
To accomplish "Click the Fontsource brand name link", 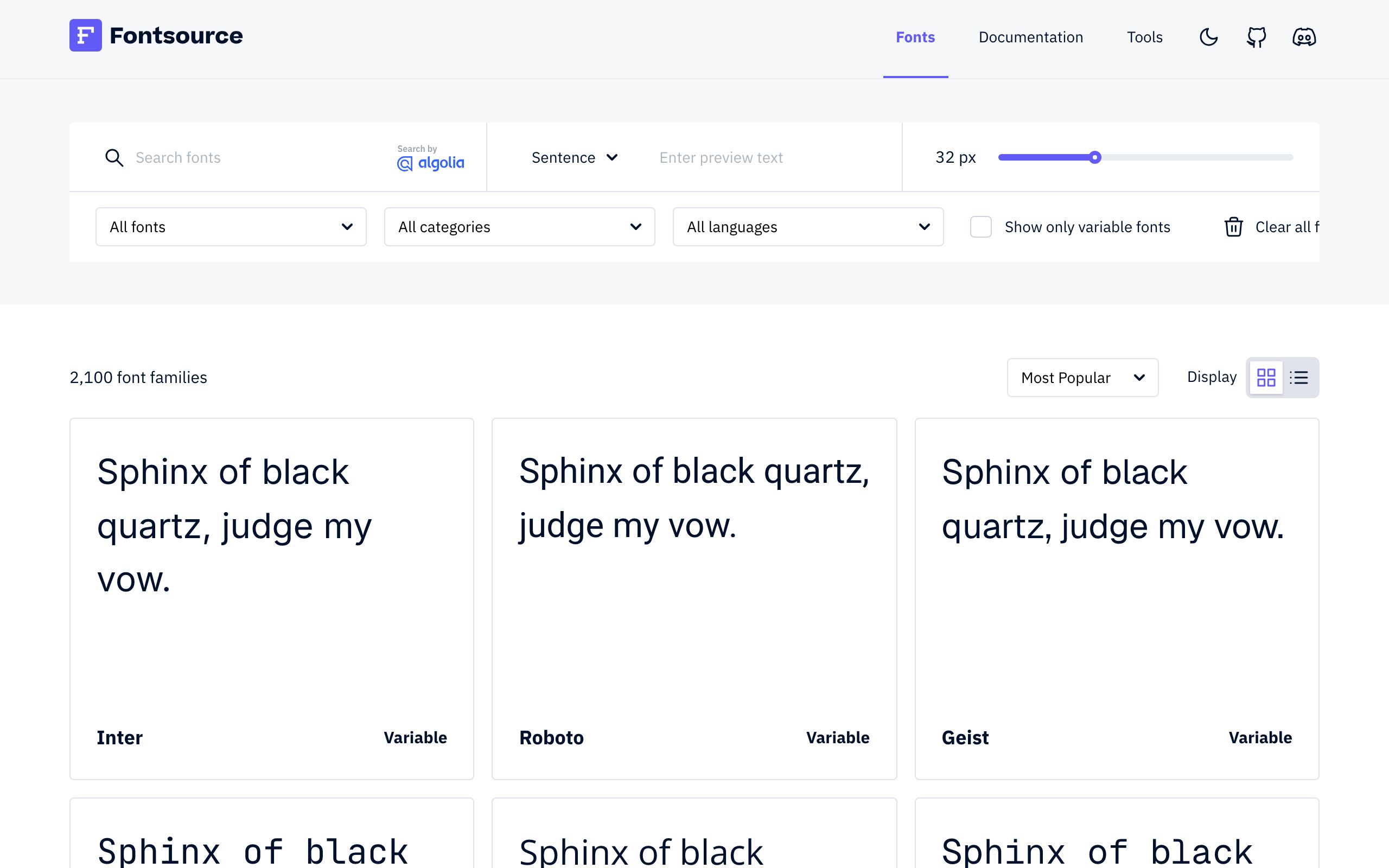I will tap(176, 36).
